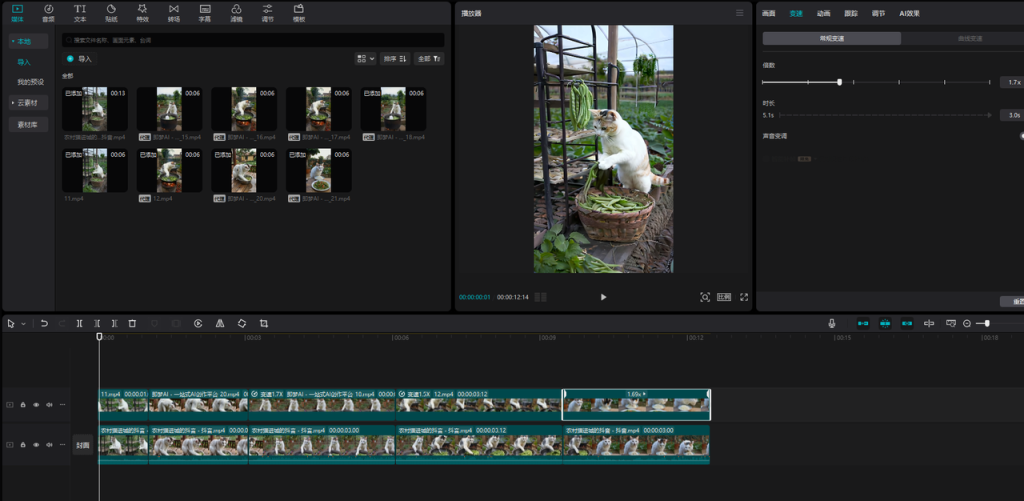The width and height of the screenshot is (1024, 501).
Task: Toggle the 声音变调 switch
Action: [1021, 136]
